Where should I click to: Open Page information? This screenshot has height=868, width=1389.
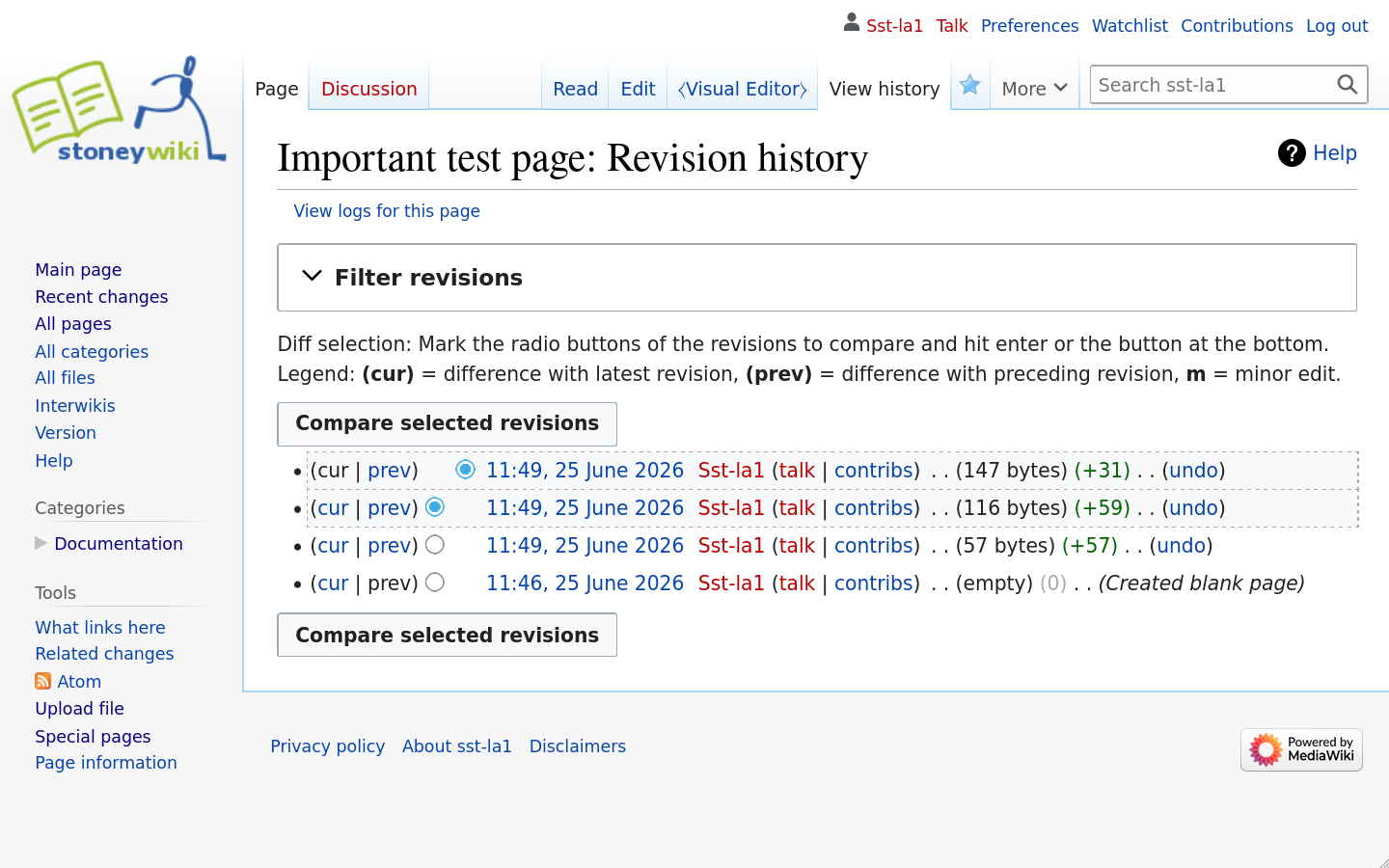tap(106, 763)
